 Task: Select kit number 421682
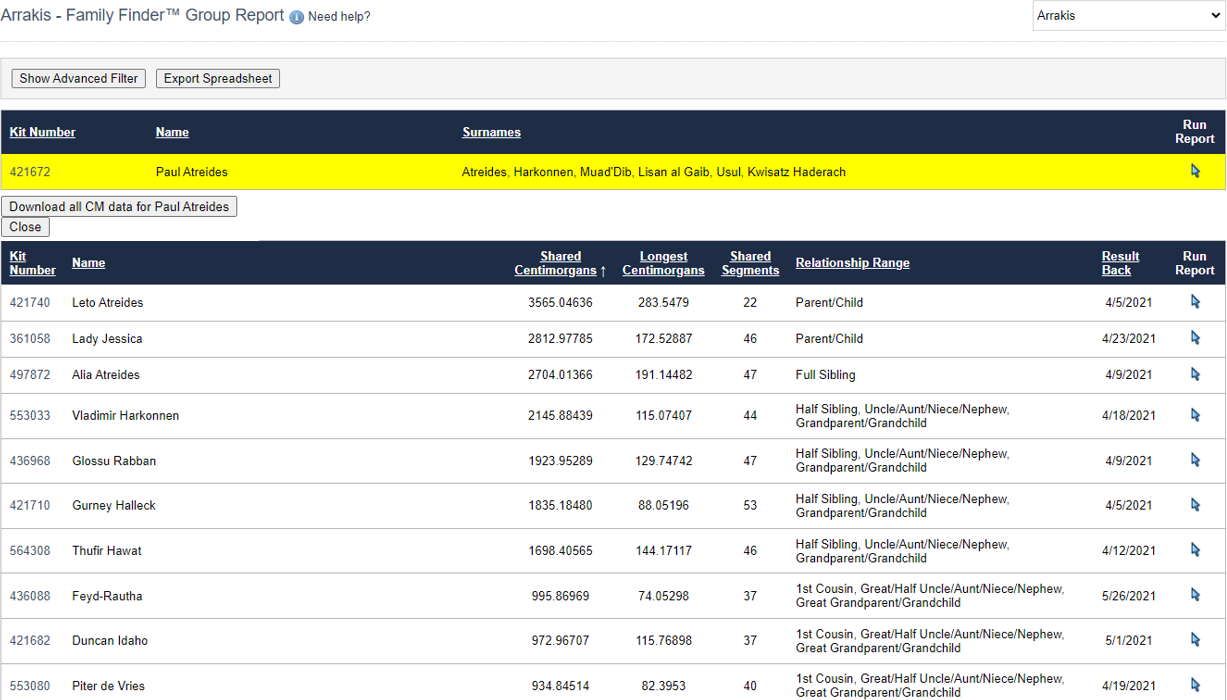(30, 641)
